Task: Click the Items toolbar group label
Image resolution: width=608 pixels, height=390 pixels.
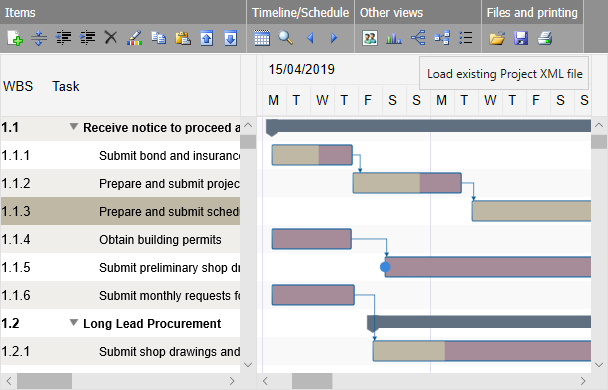Action: pyautogui.click(x=20, y=13)
